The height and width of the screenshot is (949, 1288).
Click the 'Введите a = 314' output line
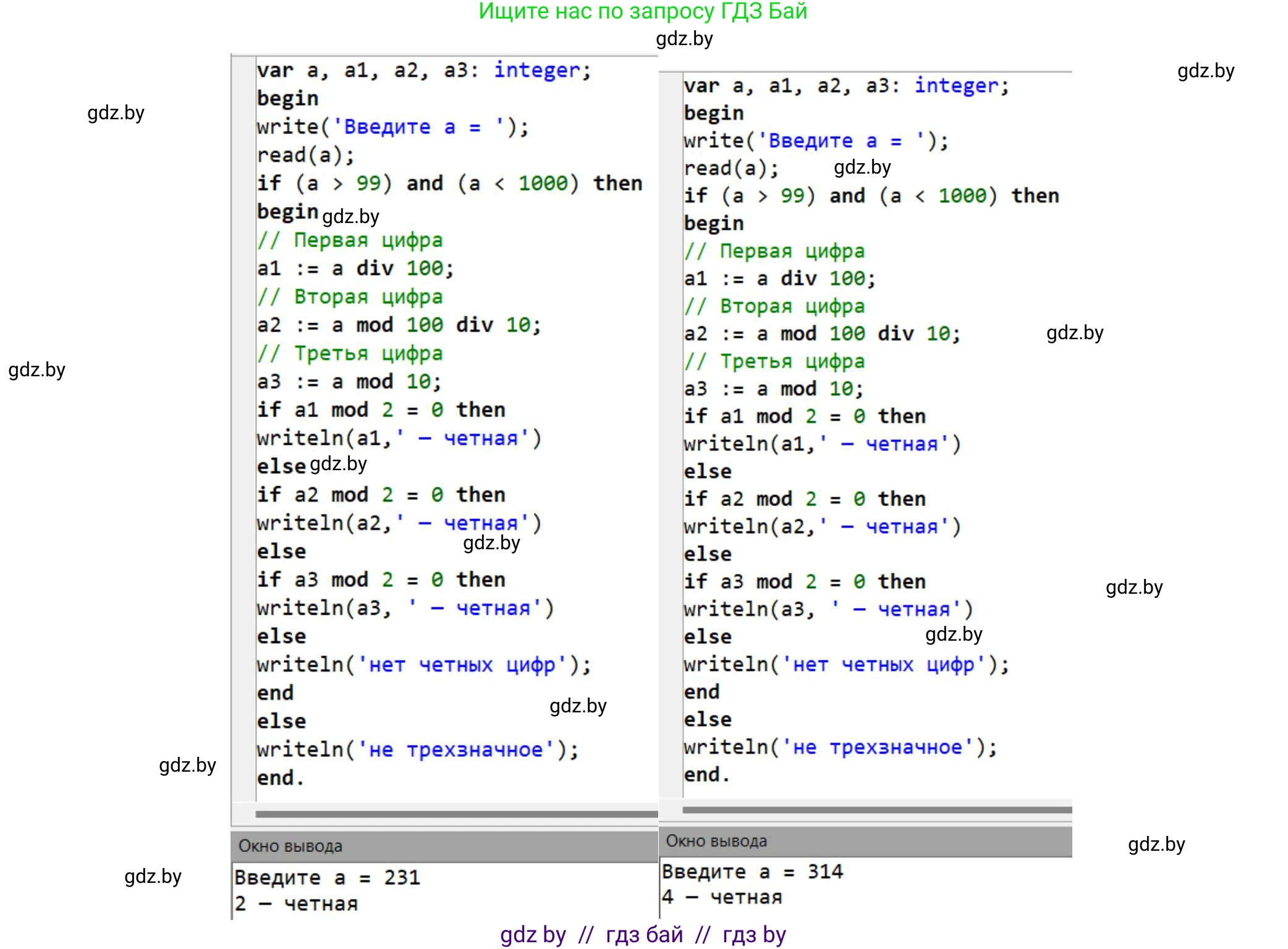tap(752, 872)
